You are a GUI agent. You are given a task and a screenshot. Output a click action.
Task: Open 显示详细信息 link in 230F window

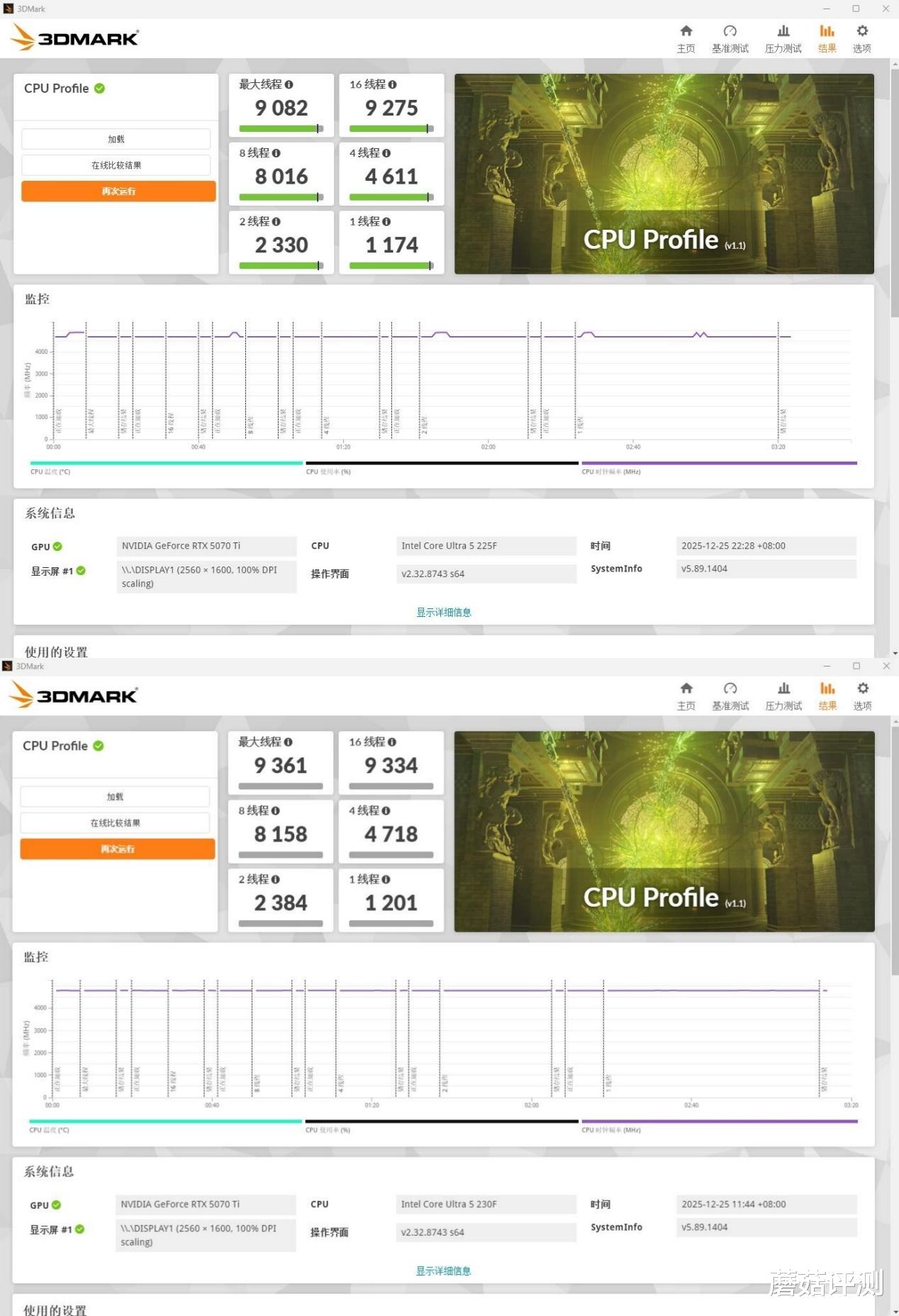pyautogui.click(x=444, y=1271)
